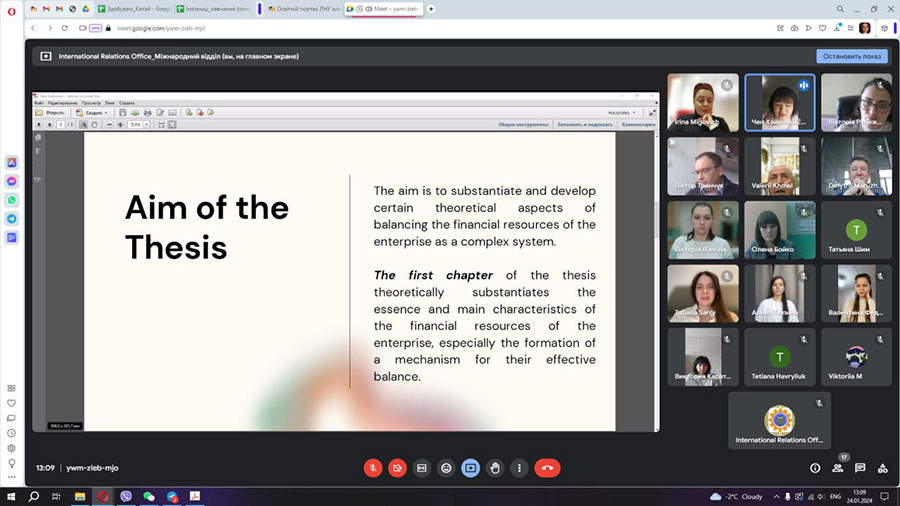
Task: Add page to bookmarks heart icon
Action: click(823, 28)
